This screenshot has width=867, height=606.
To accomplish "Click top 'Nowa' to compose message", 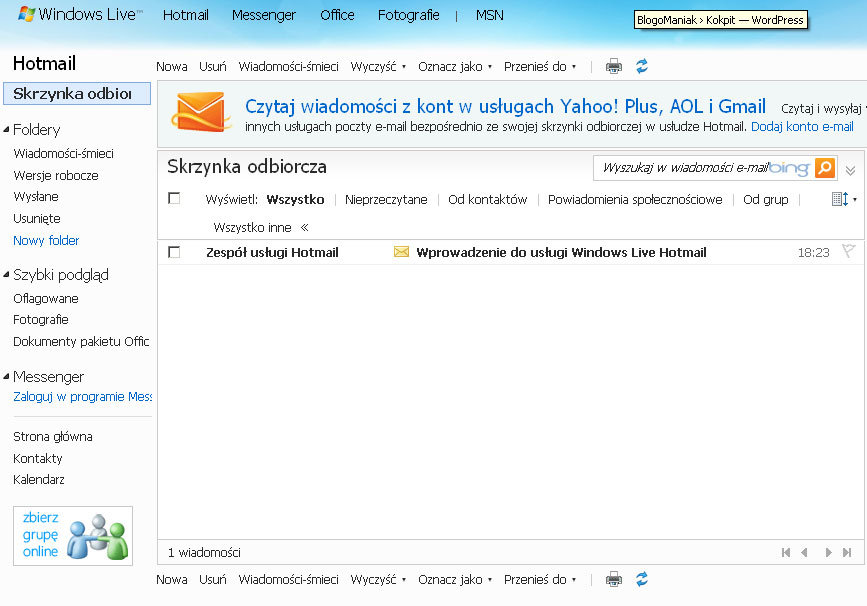I will point(171,67).
